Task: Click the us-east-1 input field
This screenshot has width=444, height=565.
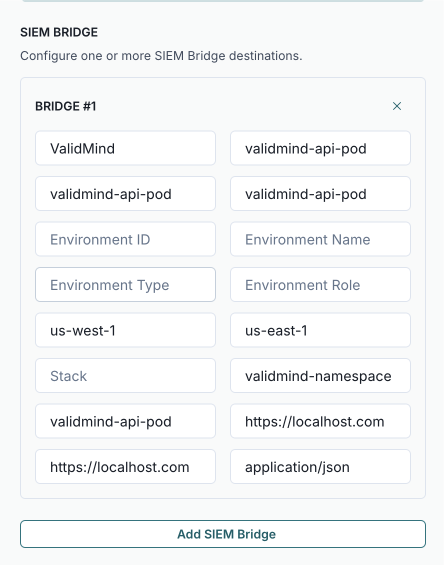Action: tap(320, 330)
